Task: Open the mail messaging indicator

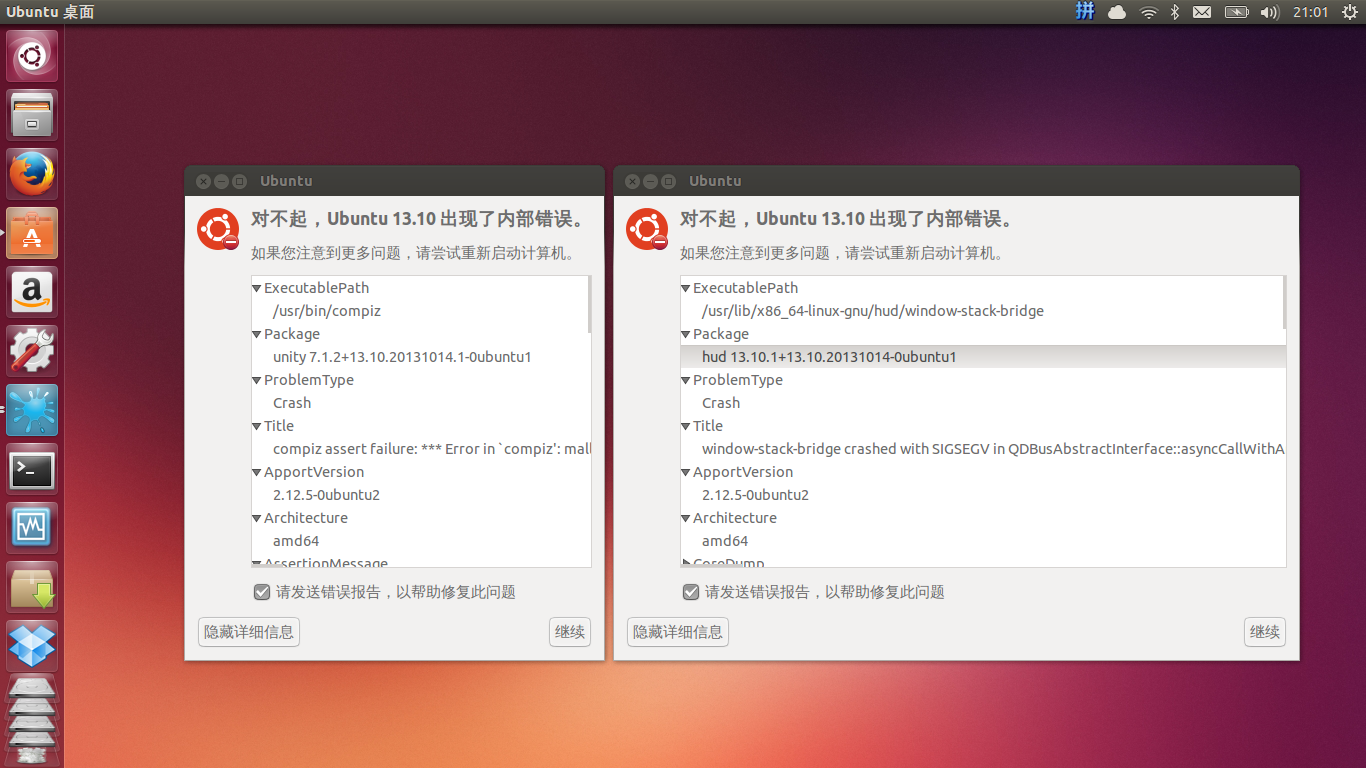Action: [x=1202, y=12]
